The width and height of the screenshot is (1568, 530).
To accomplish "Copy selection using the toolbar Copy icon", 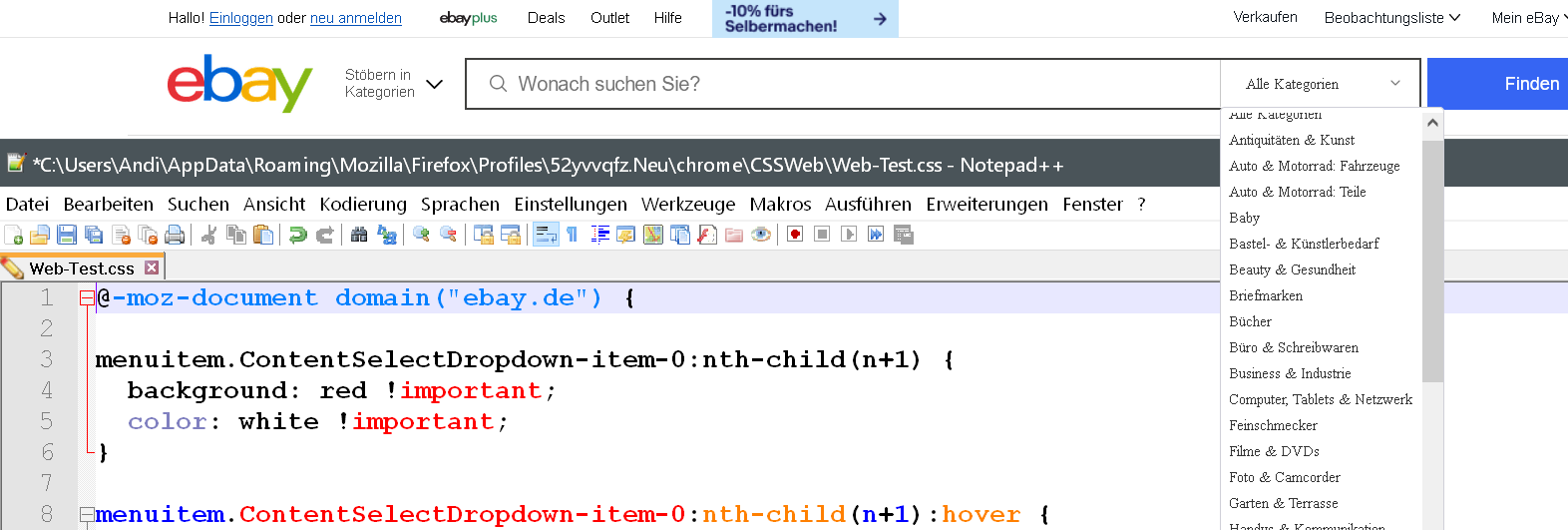I will [x=236, y=235].
